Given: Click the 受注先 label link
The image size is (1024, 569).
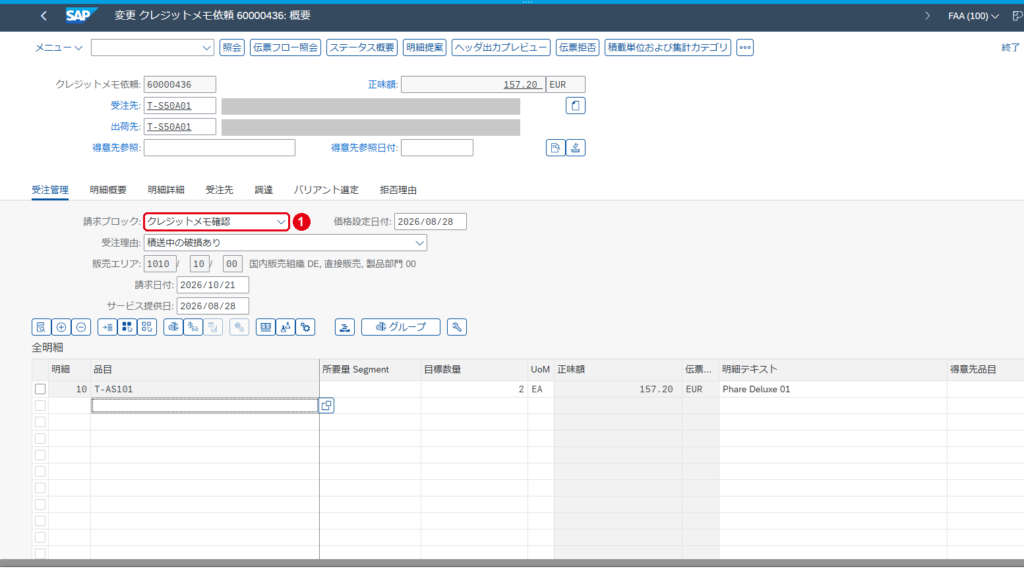Looking at the screenshot, I should (125, 106).
